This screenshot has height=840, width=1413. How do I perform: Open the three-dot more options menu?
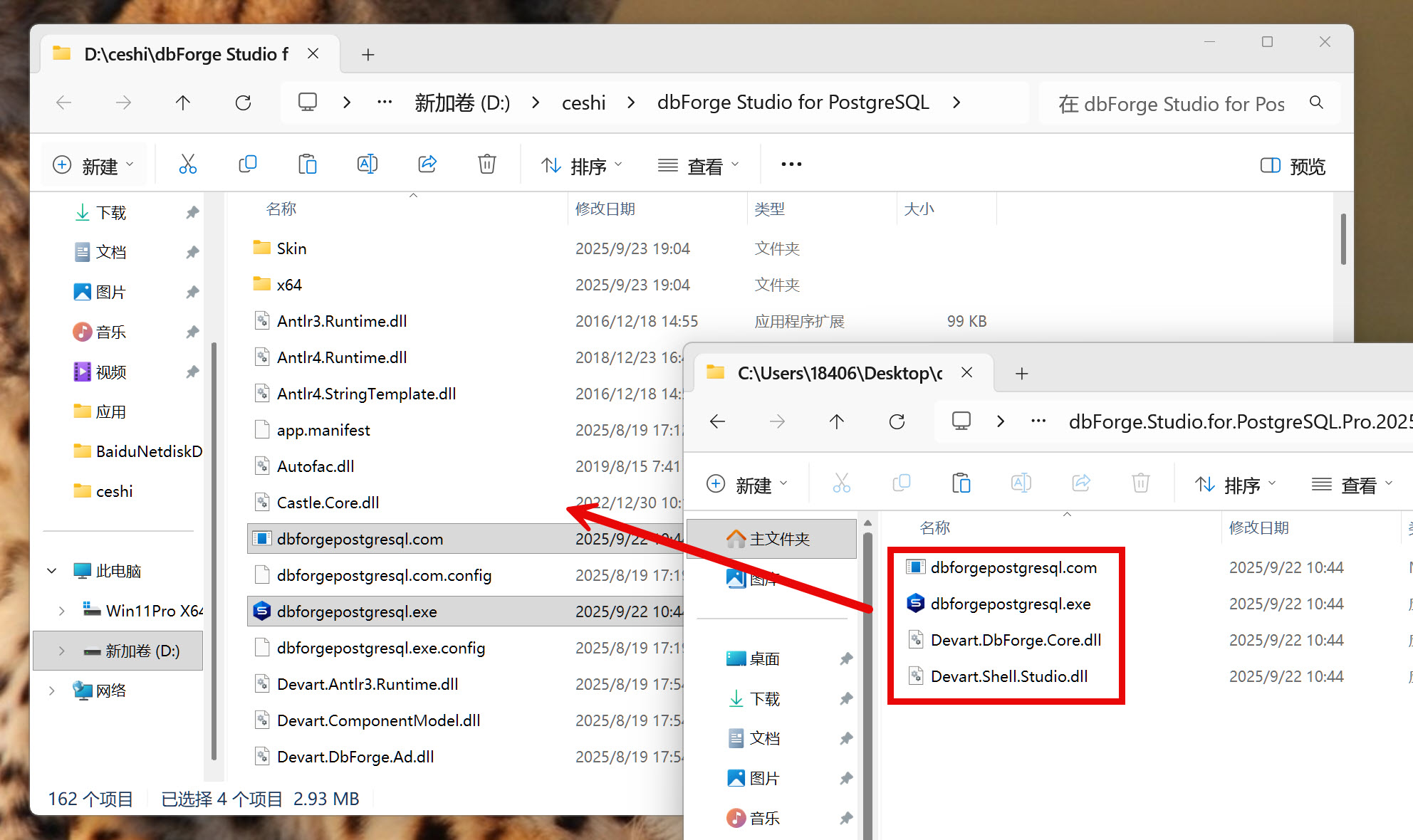point(791,164)
